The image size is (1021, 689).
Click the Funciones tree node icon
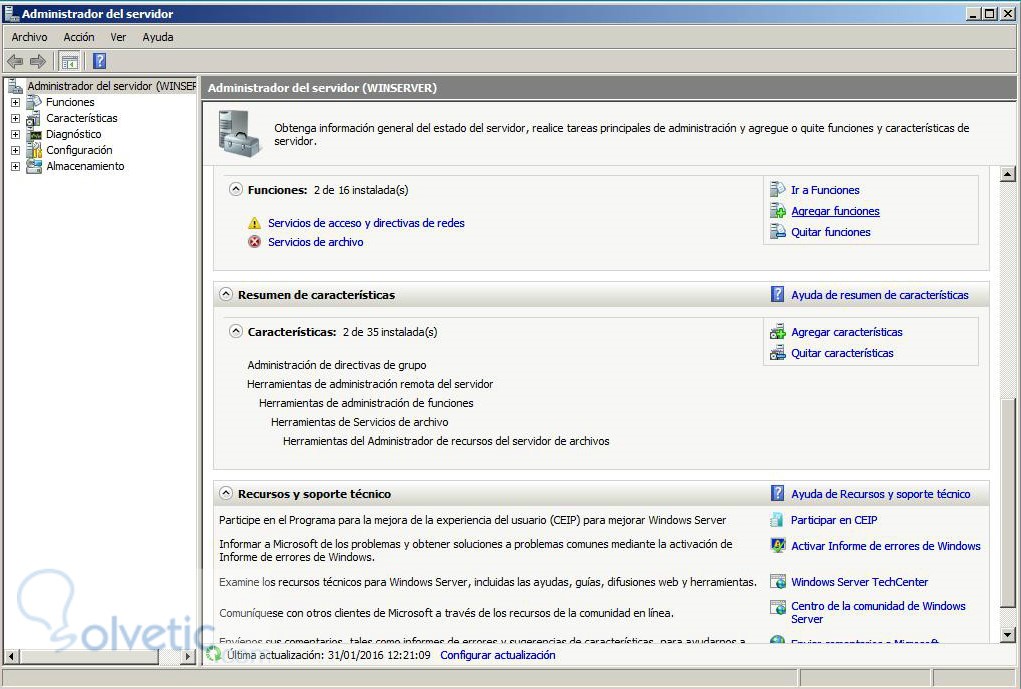[34, 102]
